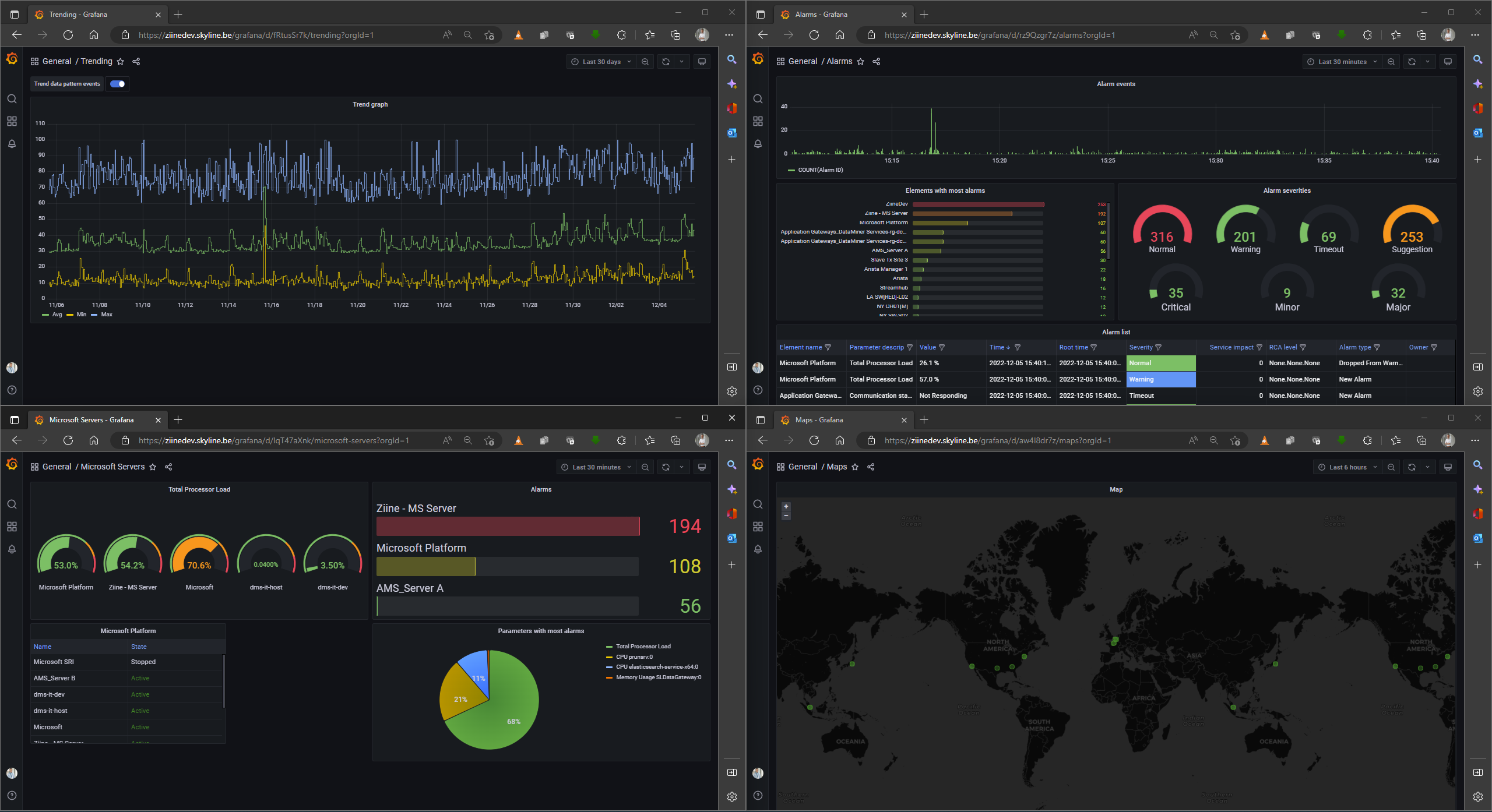Open Alerting bell in Trending sidebar
Viewport: 1492px width, 812px height.
pos(12,143)
